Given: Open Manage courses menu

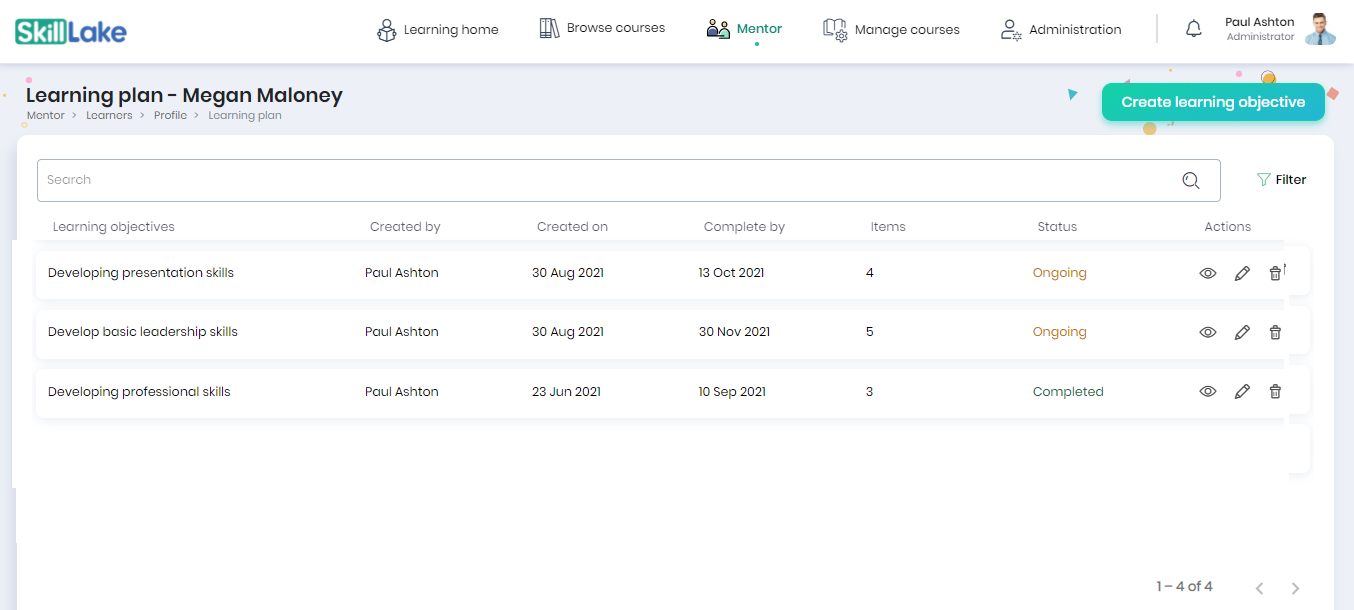Looking at the screenshot, I should pos(891,30).
